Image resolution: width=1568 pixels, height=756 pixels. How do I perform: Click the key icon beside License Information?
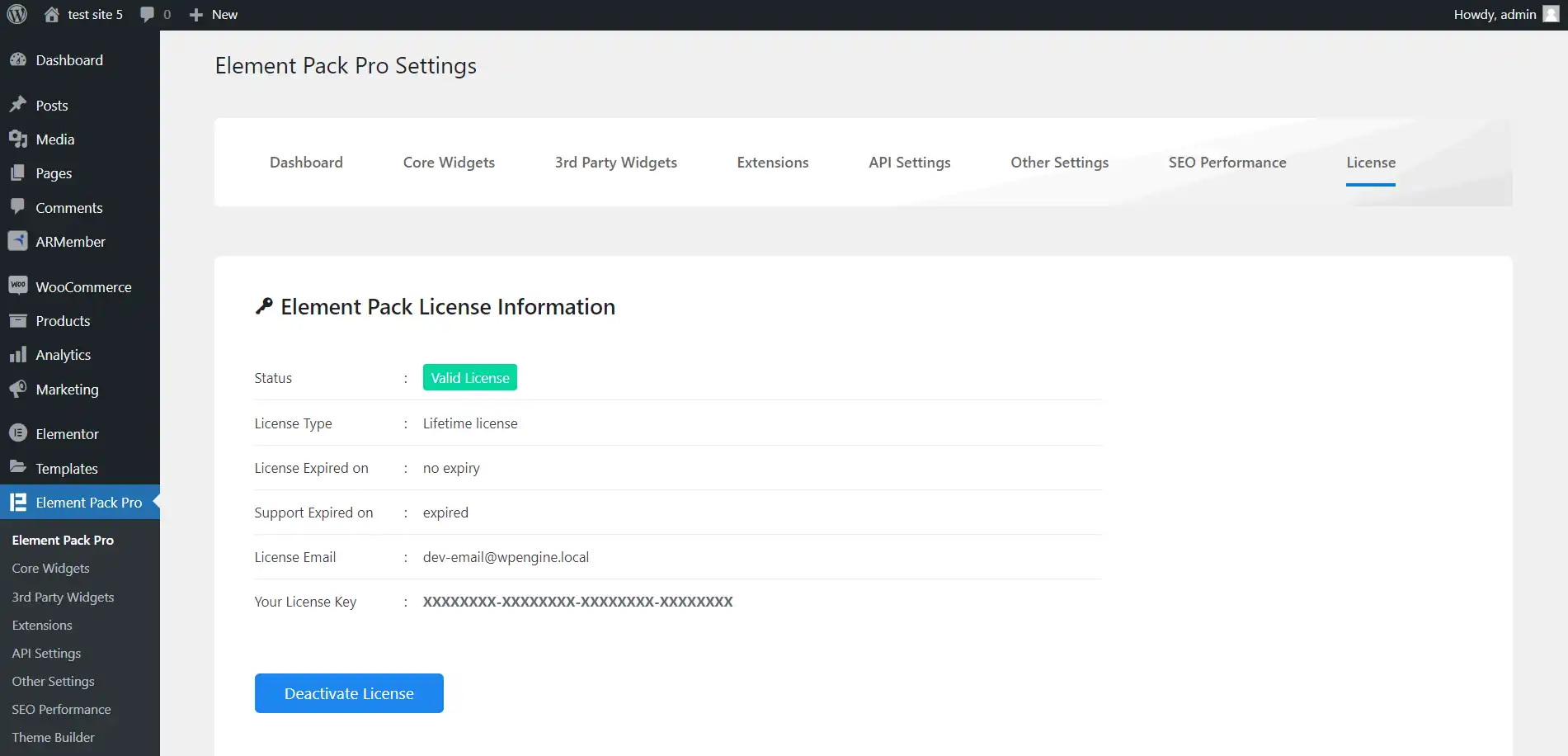coord(264,306)
